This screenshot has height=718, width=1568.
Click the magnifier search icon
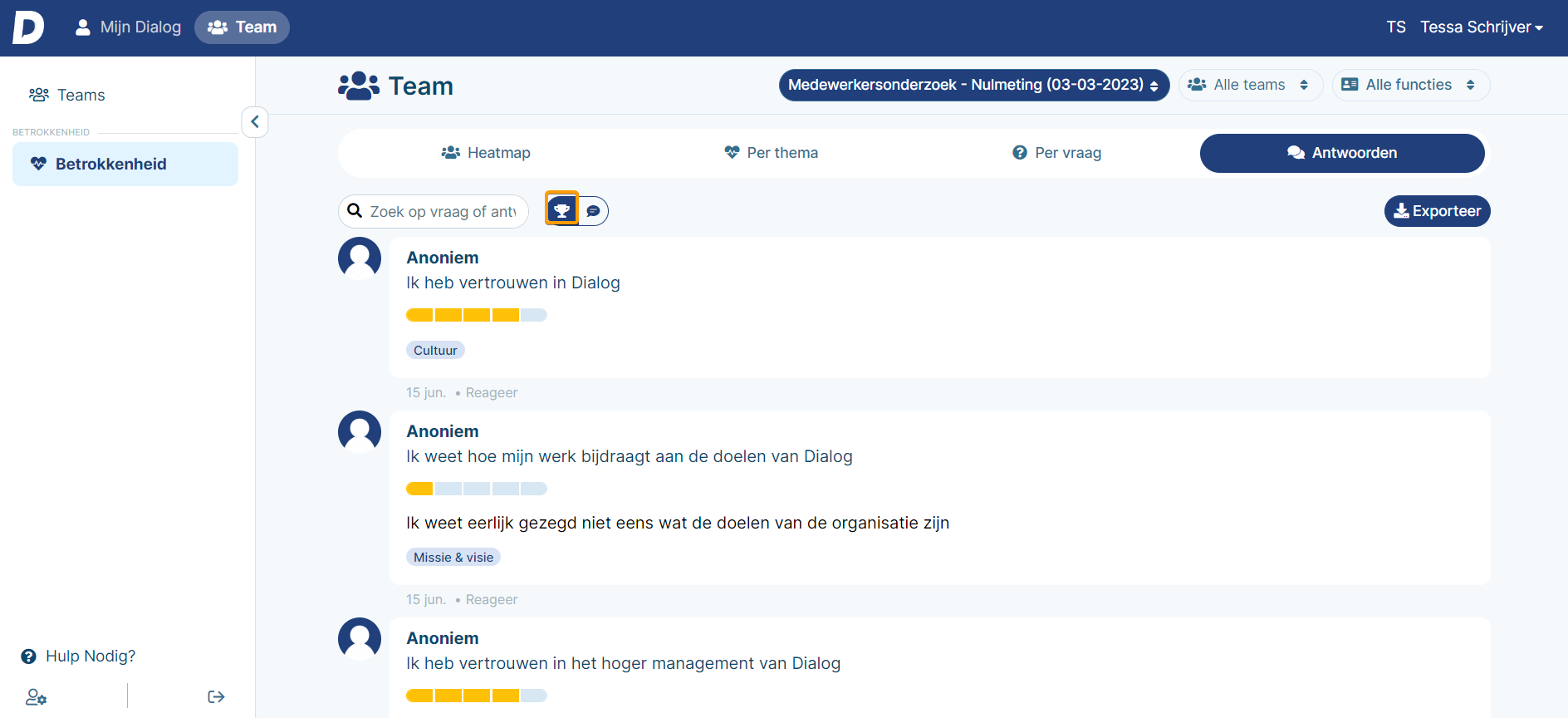coord(355,211)
